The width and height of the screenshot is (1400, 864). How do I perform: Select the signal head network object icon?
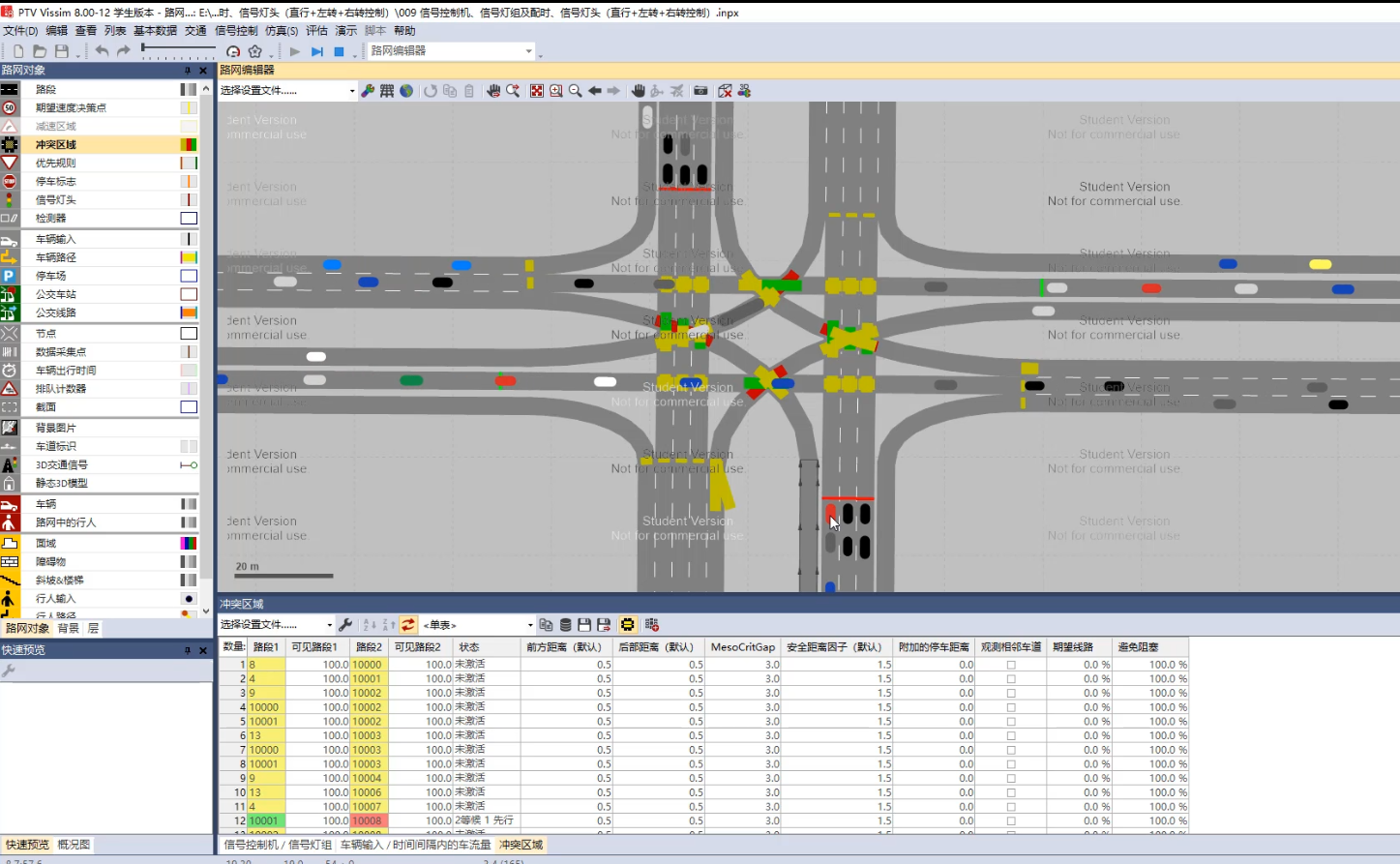tap(10, 200)
